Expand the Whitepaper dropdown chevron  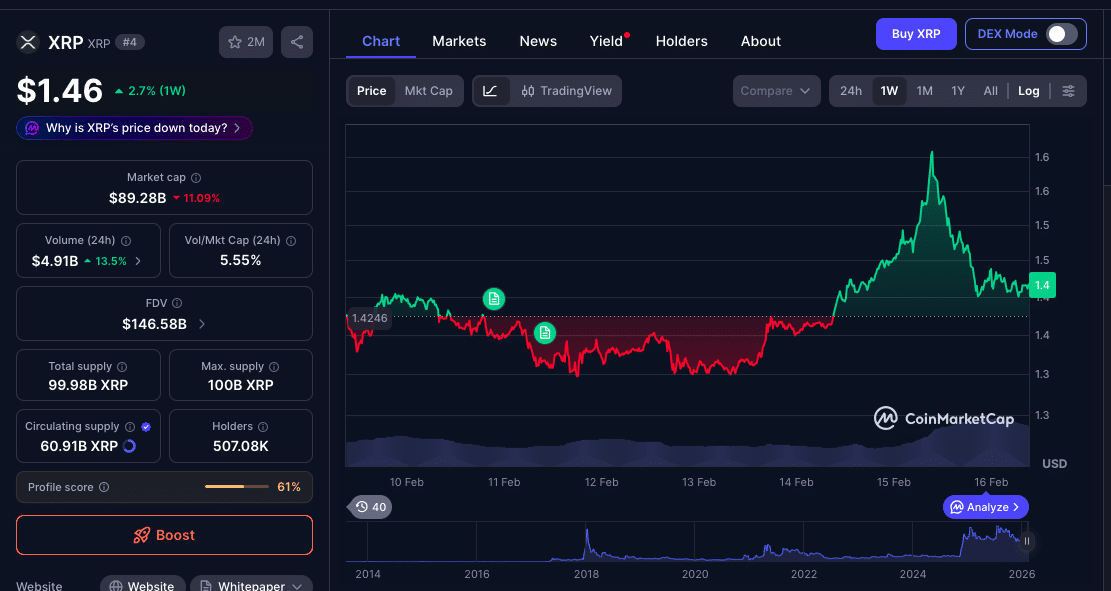click(297, 586)
